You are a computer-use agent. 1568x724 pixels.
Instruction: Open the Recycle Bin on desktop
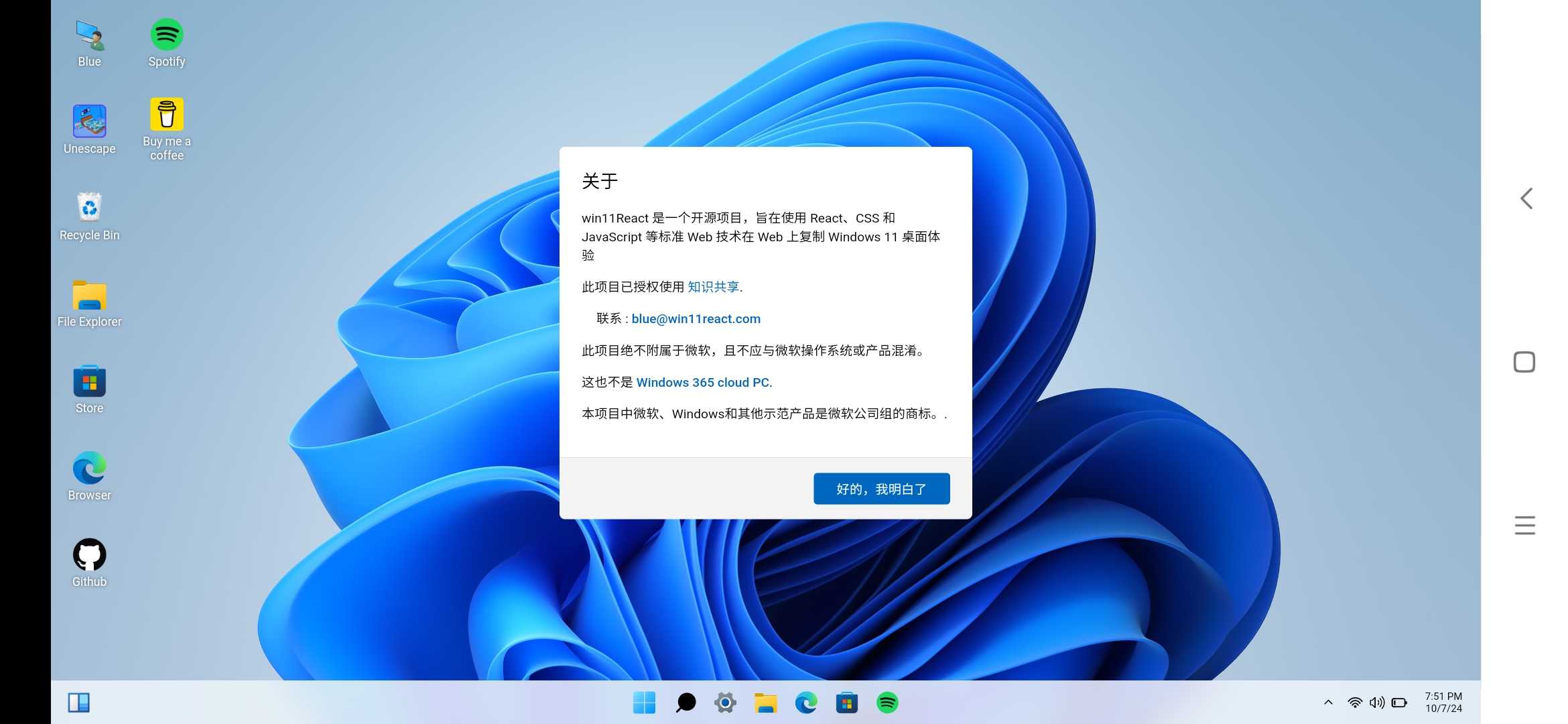click(89, 216)
